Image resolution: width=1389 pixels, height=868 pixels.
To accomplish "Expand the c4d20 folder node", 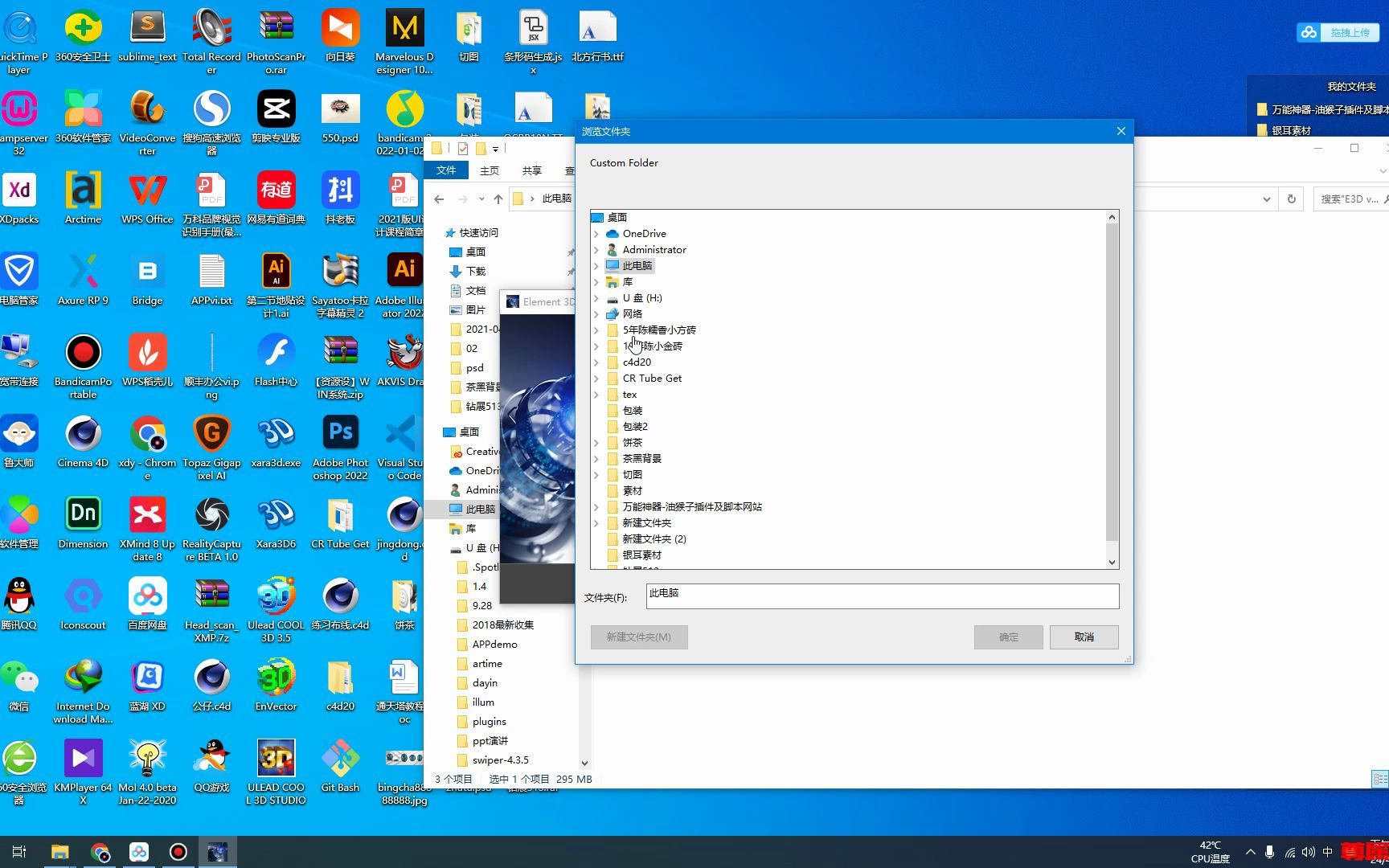I will tap(596, 362).
